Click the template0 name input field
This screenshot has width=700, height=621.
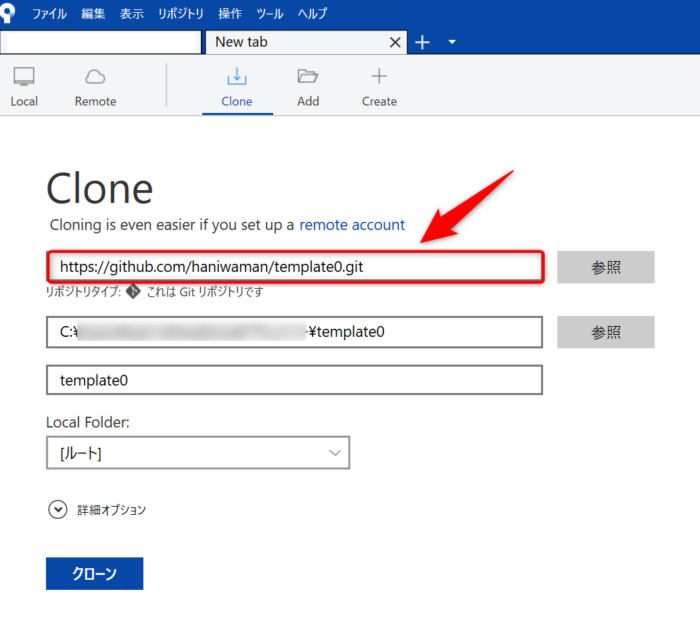click(x=294, y=380)
